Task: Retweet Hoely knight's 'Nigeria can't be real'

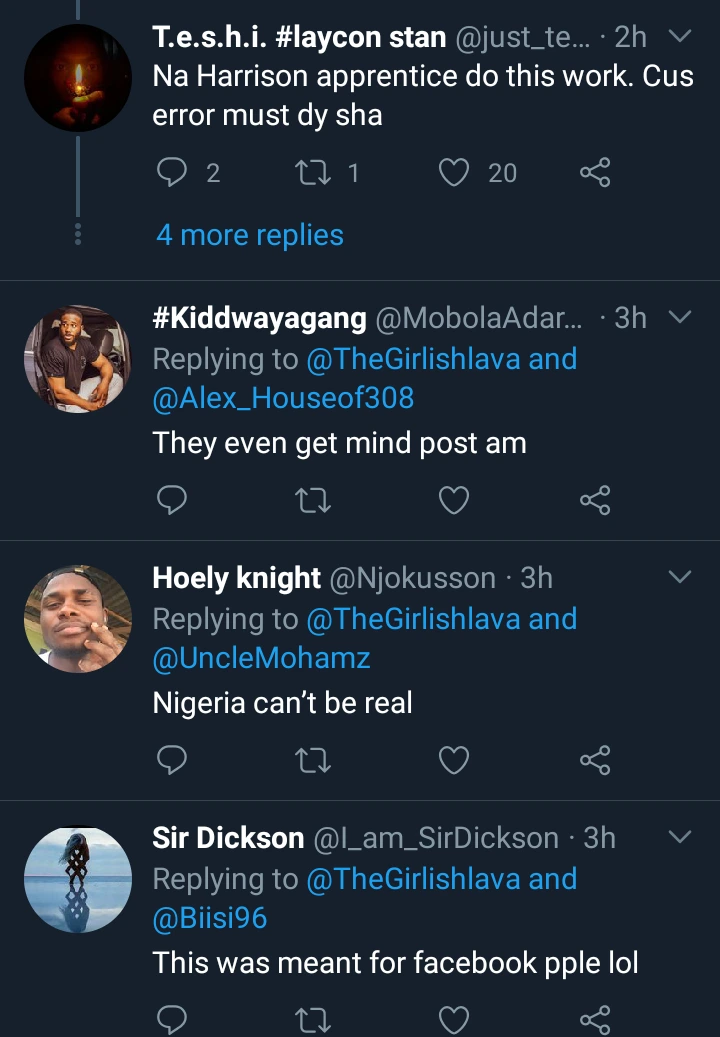Action: (x=313, y=760)
